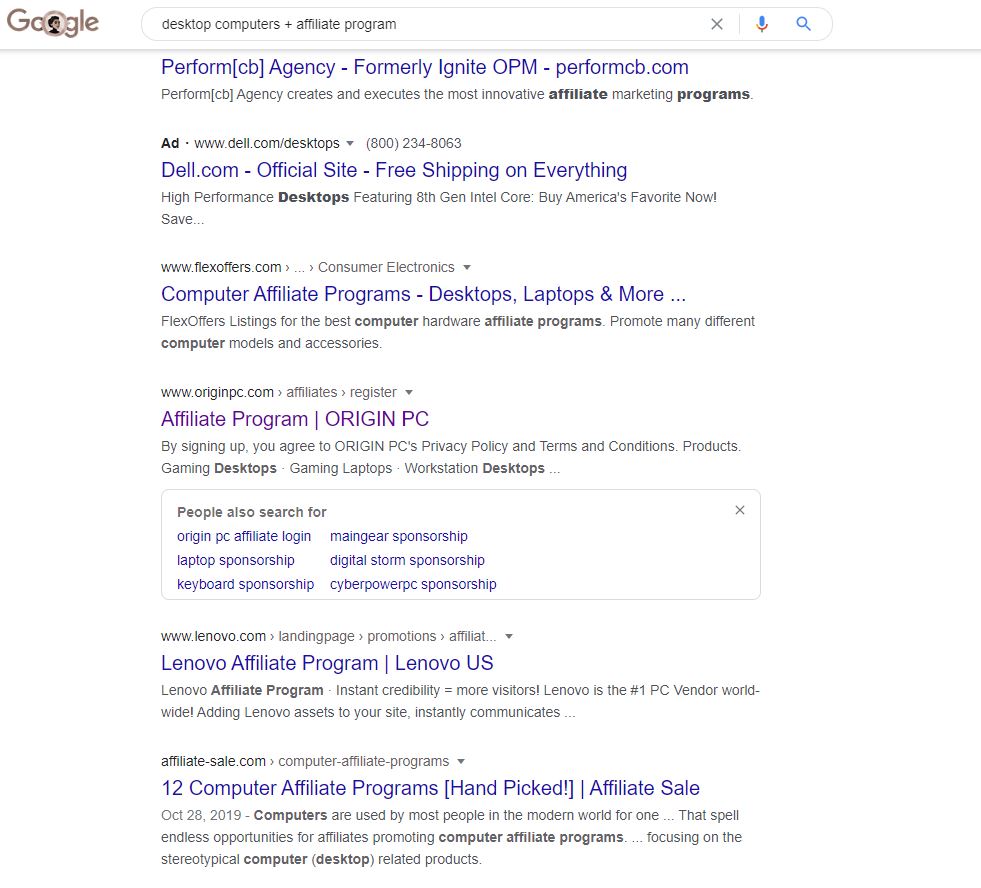Click the www.dell.com/desktops ad URL

point(267,143)
